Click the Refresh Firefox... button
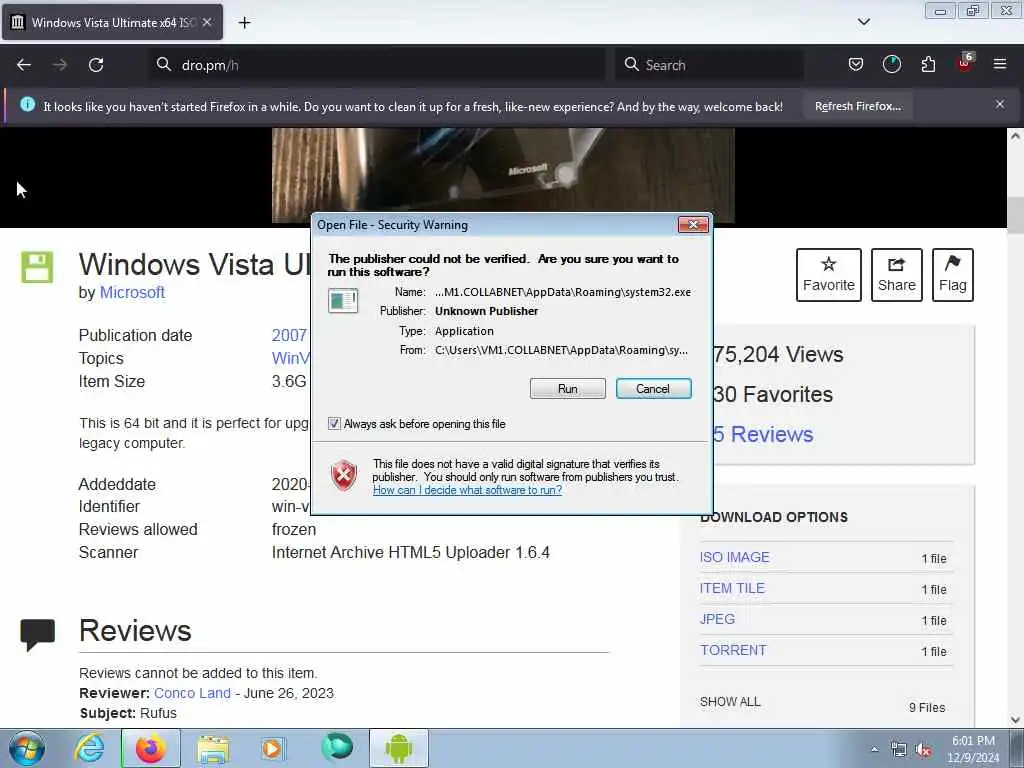The height and width of the screenshot is (768, 1024). tap(857, 106)
